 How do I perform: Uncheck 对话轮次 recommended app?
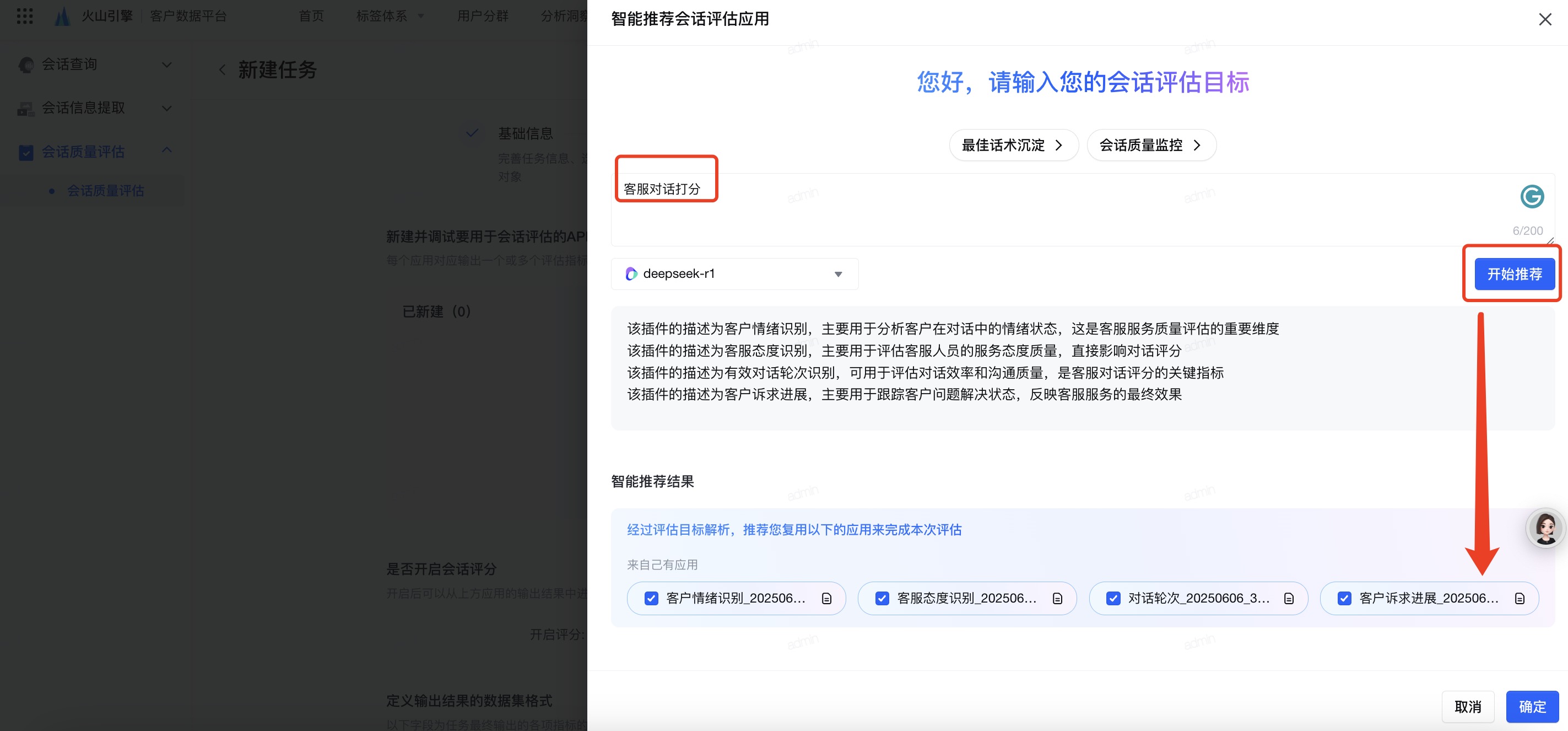pos(1113,598)
